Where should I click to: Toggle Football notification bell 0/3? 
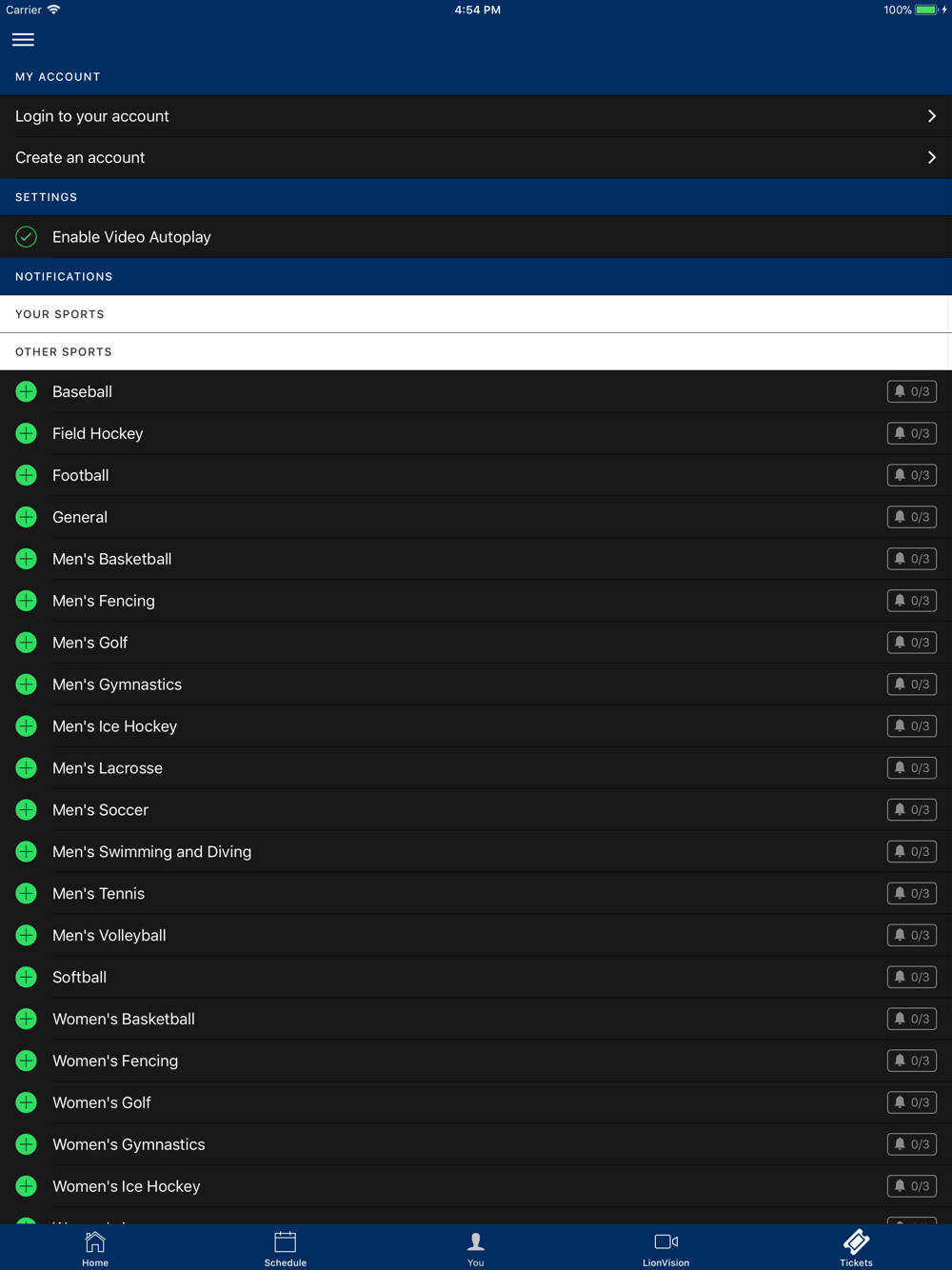(x=912, y=475)
